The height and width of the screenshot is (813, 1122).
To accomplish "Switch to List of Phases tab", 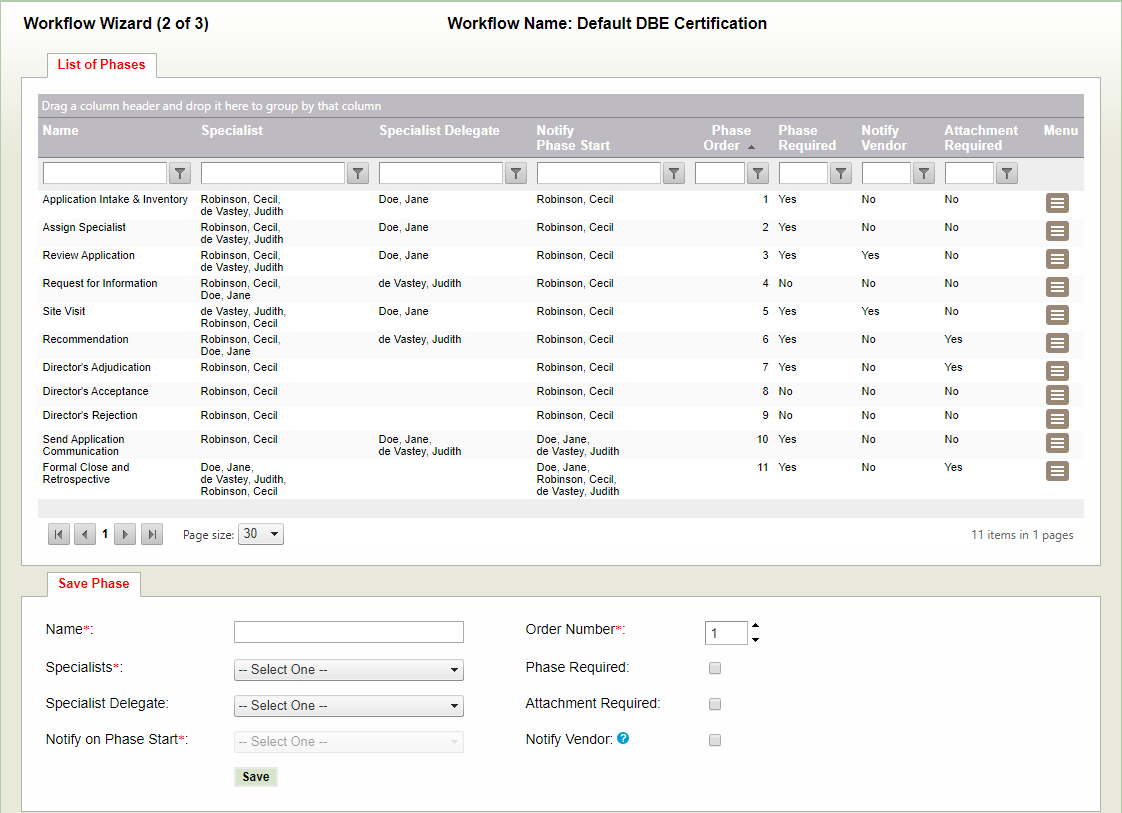I will pyautogui.click(x=101, y=65).
